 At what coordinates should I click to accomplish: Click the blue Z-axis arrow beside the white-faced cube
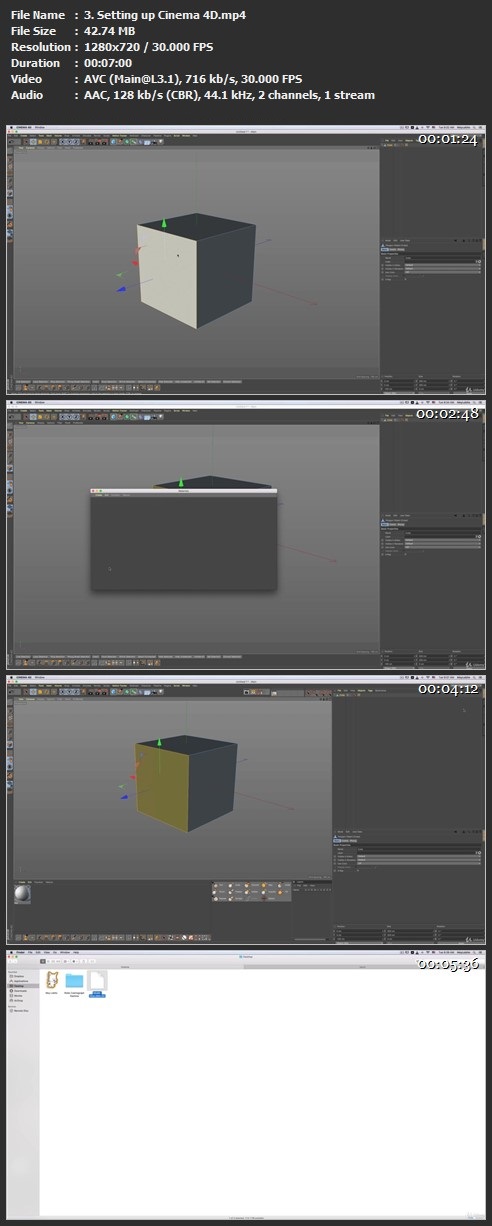point(121,290)
